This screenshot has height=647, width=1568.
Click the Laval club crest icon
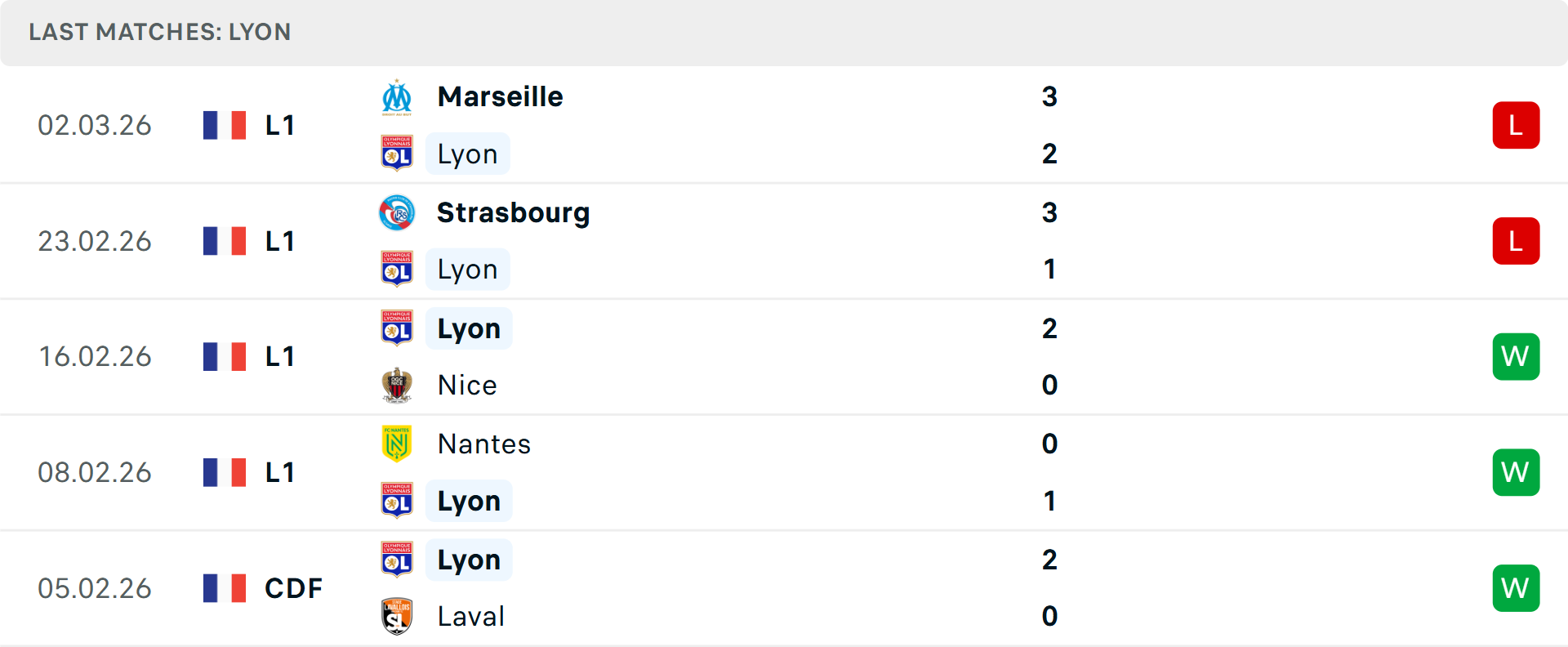(x=397, y=616)
